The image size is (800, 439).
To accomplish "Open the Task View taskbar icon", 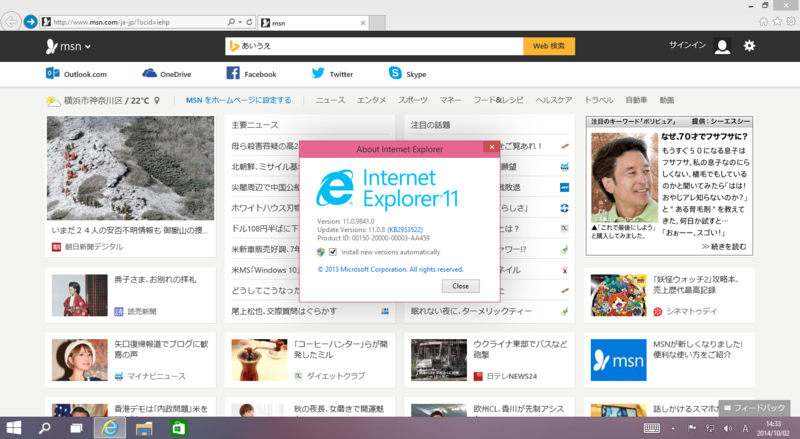I will coord(76,428).
